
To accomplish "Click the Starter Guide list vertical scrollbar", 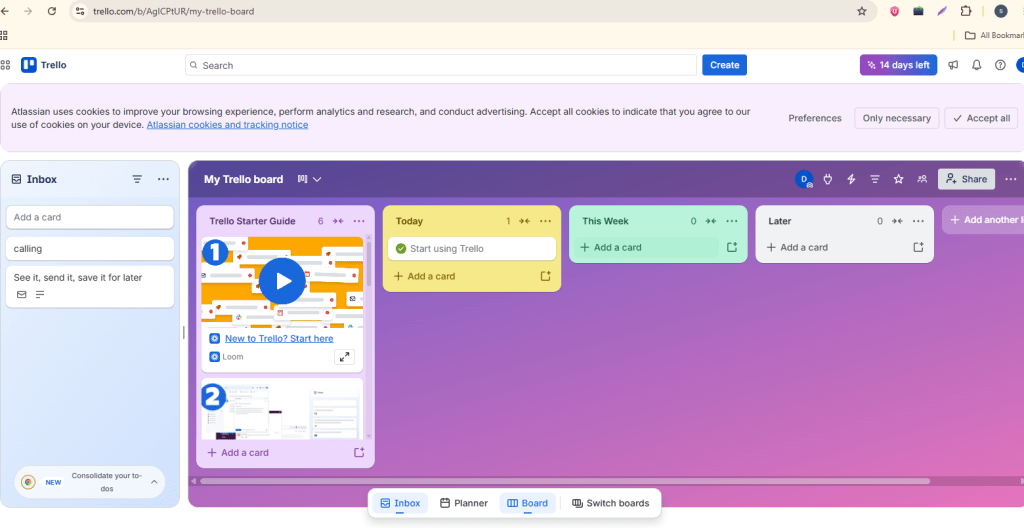I will pyautogui.click(x=368, y=263).
